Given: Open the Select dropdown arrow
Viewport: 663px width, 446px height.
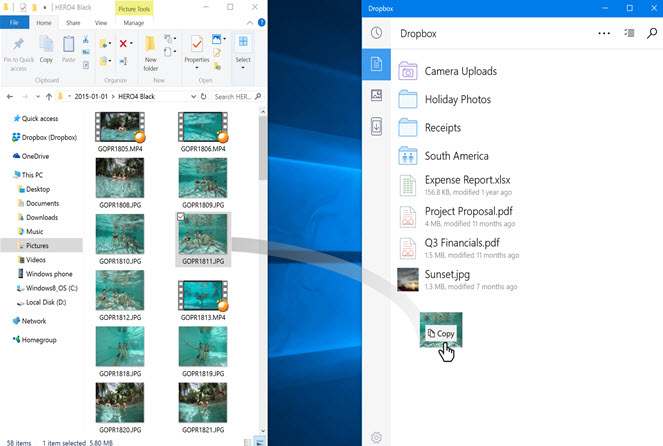Looking at the screenshot, I should 243,68.
